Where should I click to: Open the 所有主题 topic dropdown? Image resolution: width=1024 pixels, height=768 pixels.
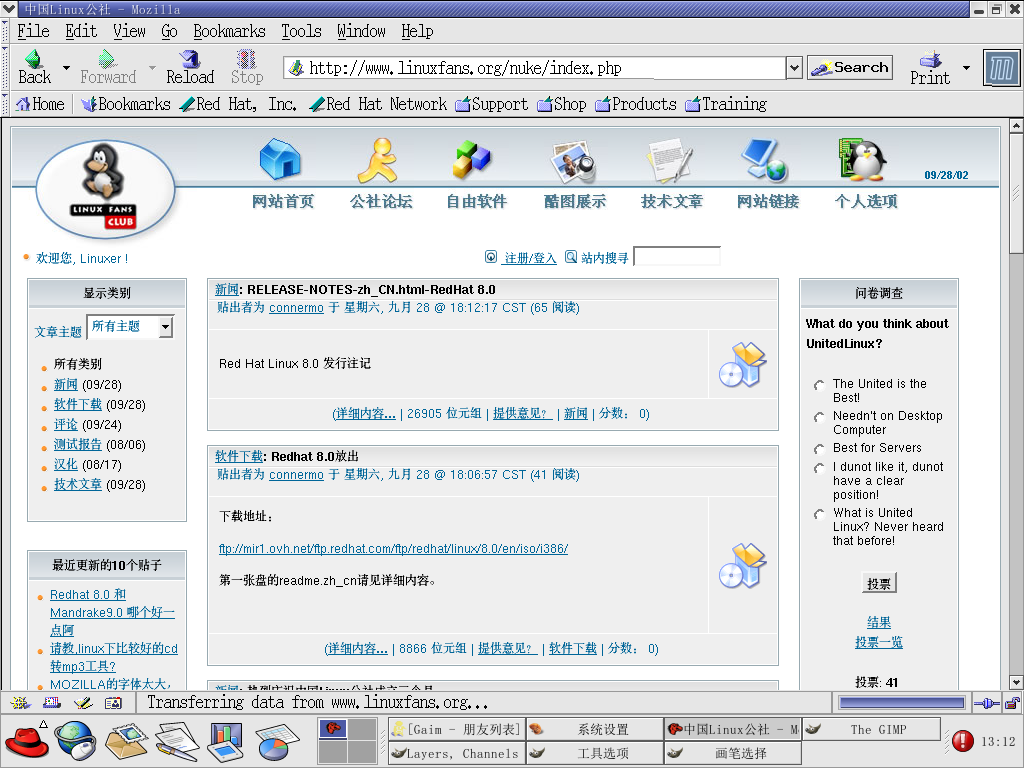pyautogui.click(x=131, y=327)
